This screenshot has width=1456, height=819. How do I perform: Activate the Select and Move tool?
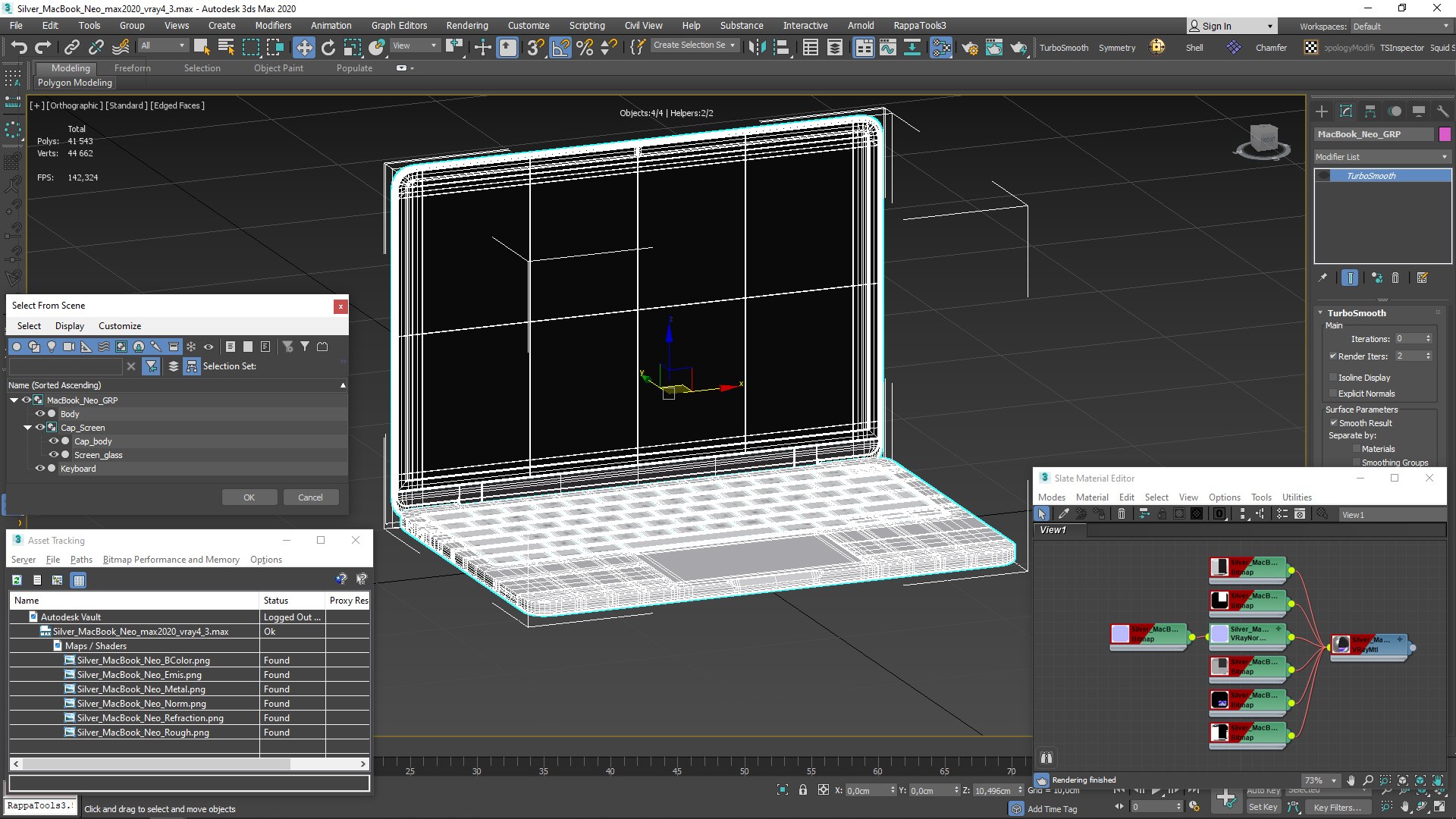(x=303, y=47)
